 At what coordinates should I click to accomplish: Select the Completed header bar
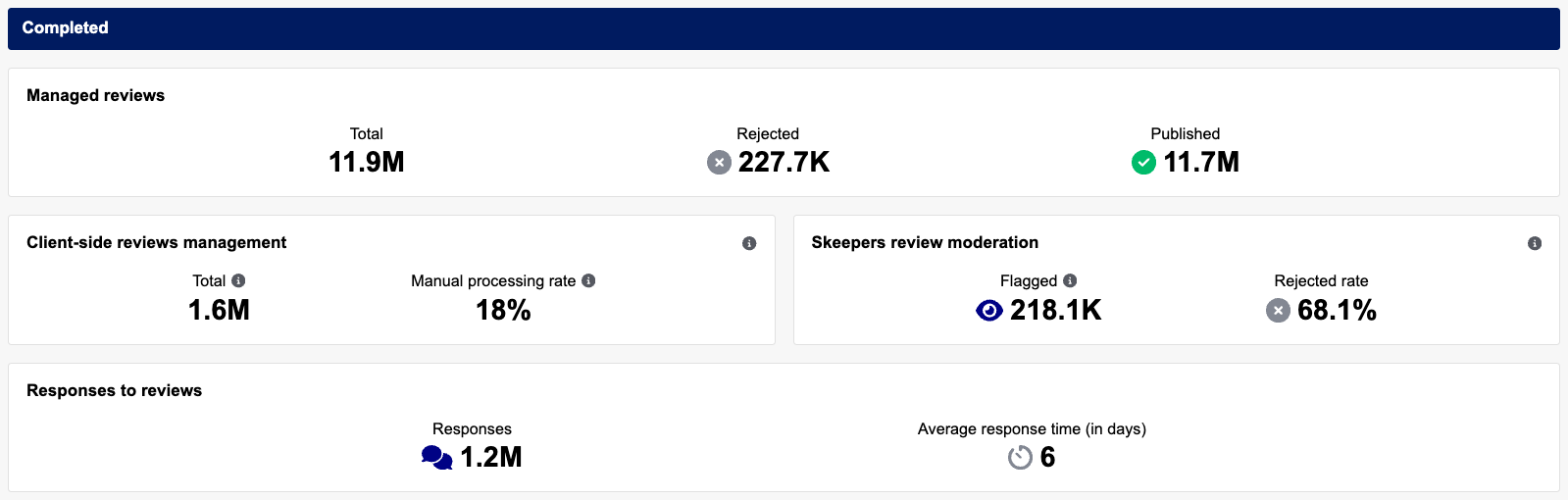(x=784, y=28)
